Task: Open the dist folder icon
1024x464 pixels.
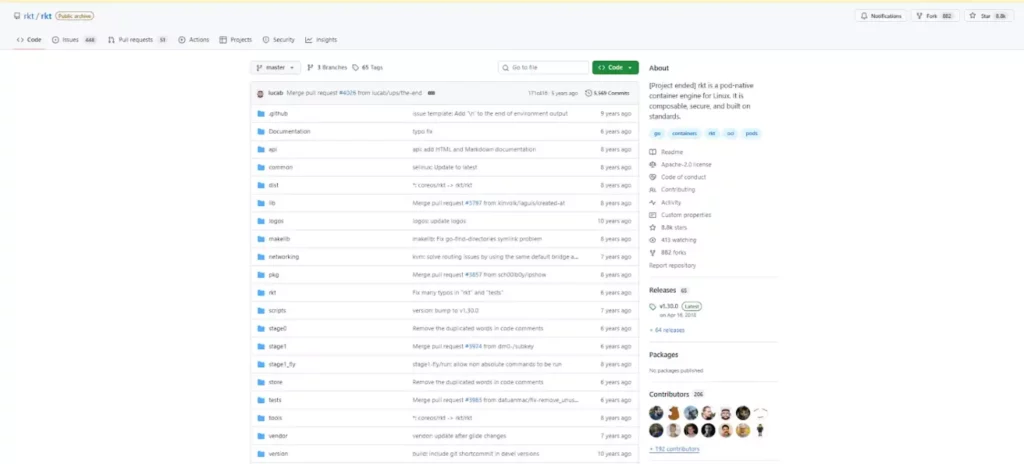Action: (x=261, y=185)
